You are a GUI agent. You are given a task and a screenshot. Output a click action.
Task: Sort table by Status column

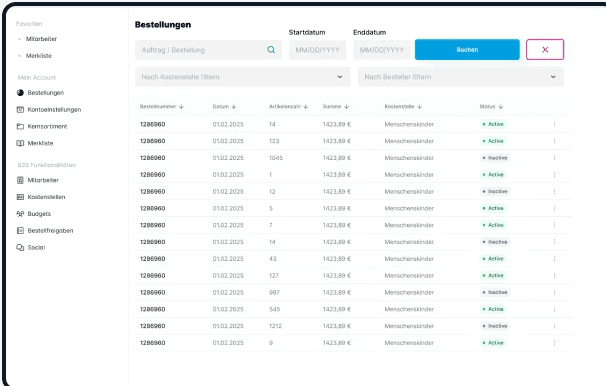(500, 107)
